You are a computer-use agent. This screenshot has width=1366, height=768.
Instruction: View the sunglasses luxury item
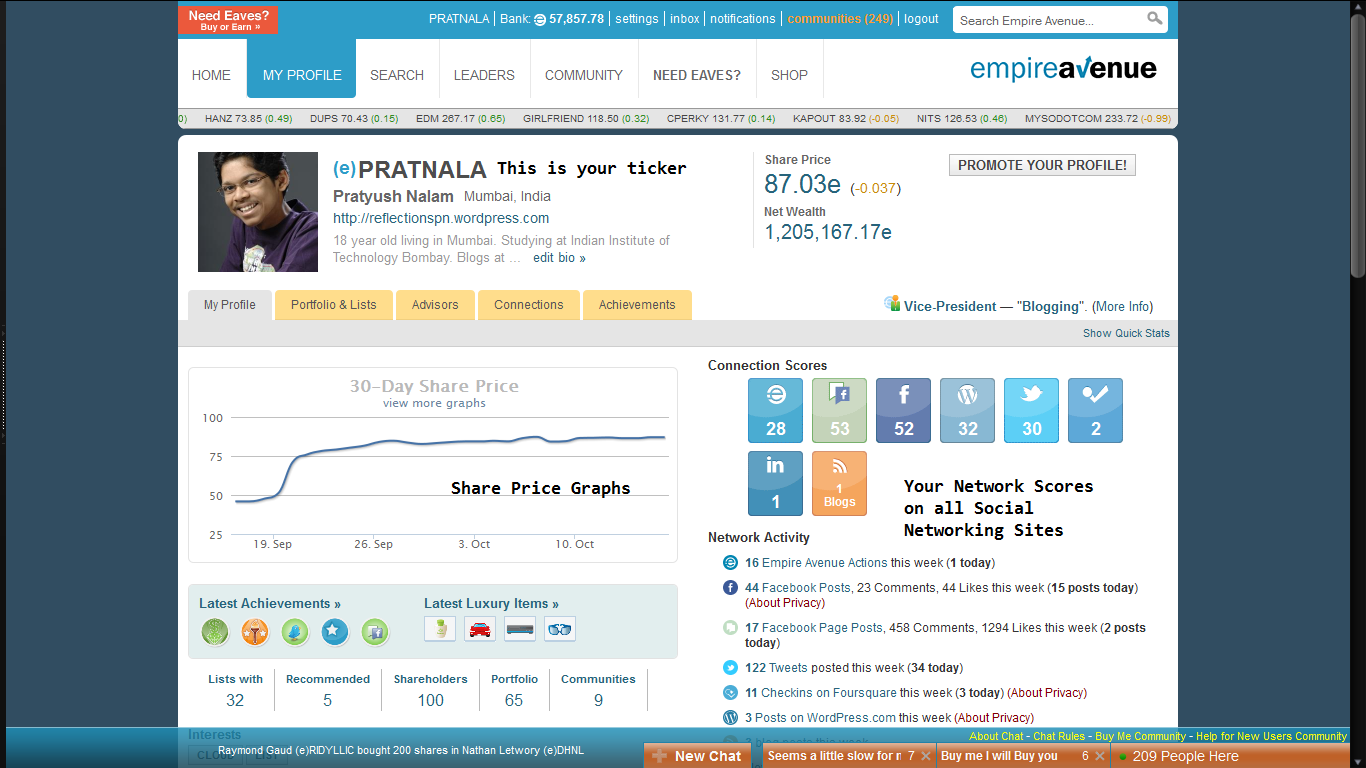(560, 629)
